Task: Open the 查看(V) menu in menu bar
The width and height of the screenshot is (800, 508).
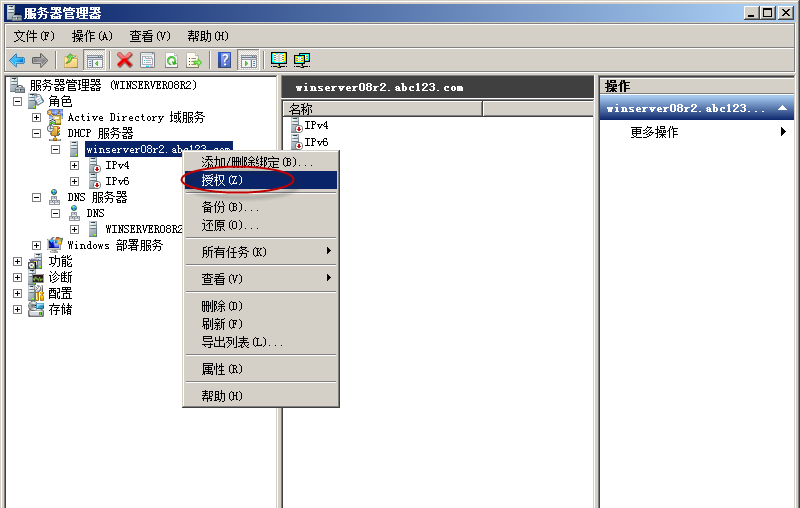Action: click(x=150, y=36)
